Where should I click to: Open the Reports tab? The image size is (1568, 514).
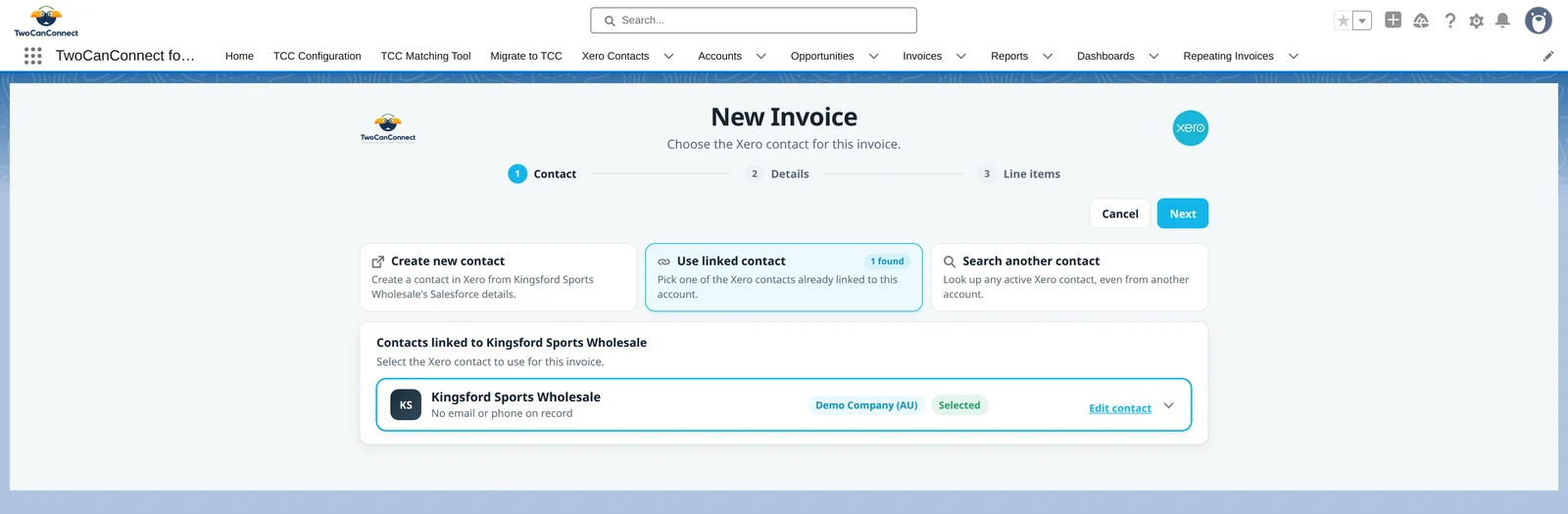tap(1009, 56)
